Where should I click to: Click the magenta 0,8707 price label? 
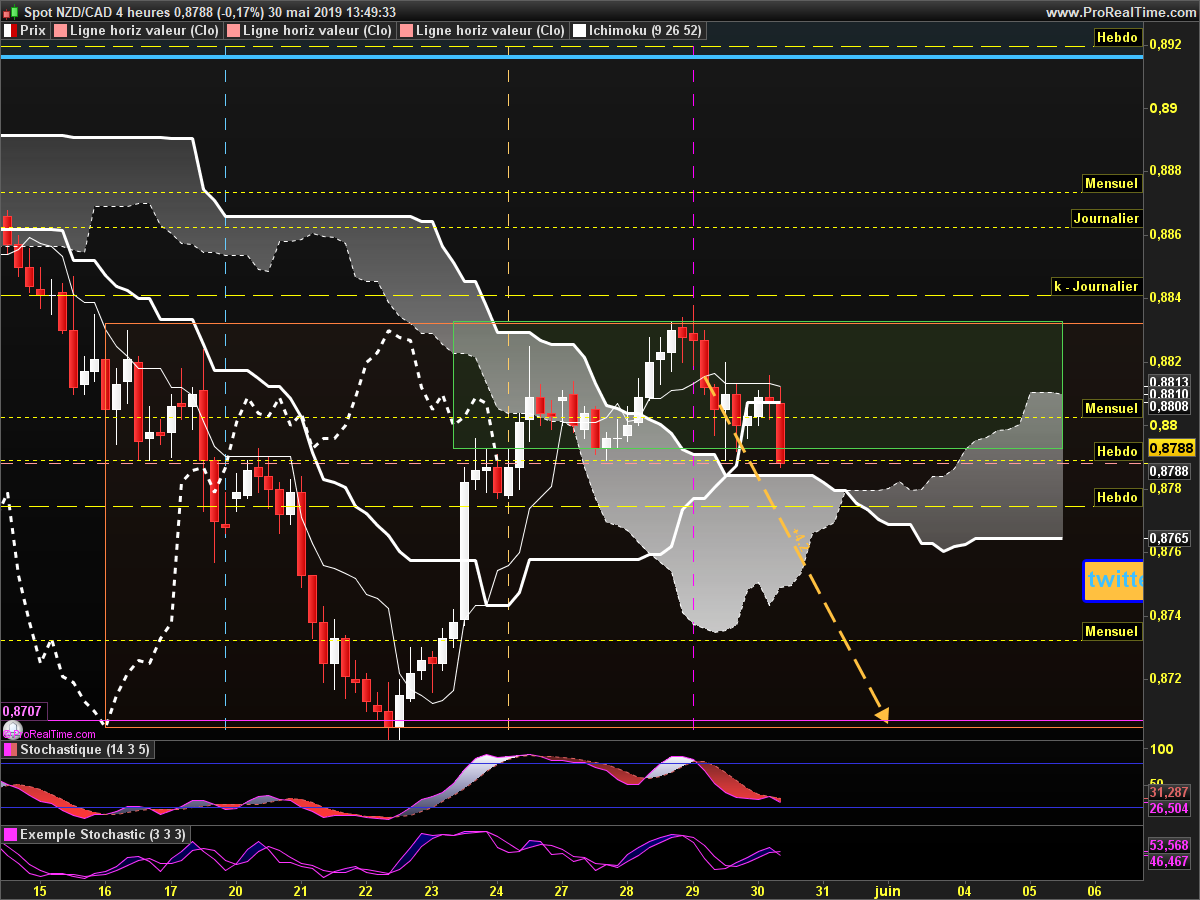tap(24, 710)
